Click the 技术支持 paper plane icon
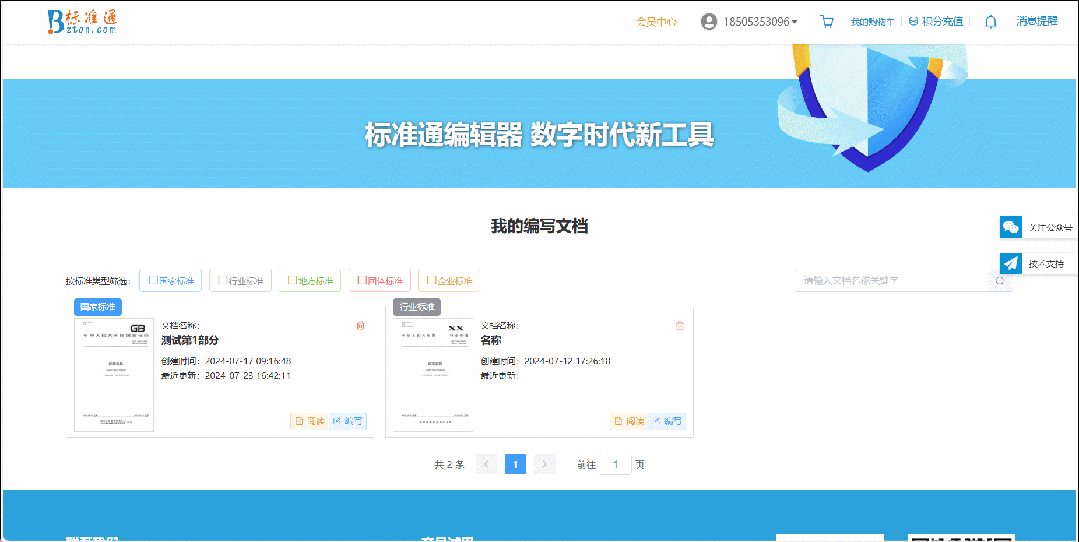The height and width of the screenshot is (542, 1079). point(1011,263)
